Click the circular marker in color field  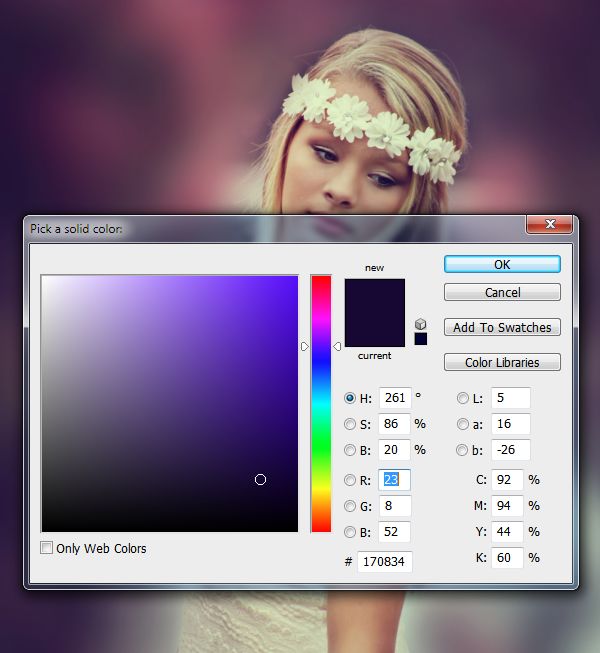pos(261,480)
